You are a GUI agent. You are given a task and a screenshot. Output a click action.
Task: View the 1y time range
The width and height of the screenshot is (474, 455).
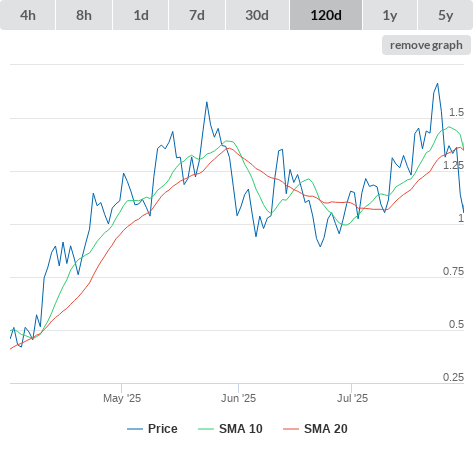point(390,15)
